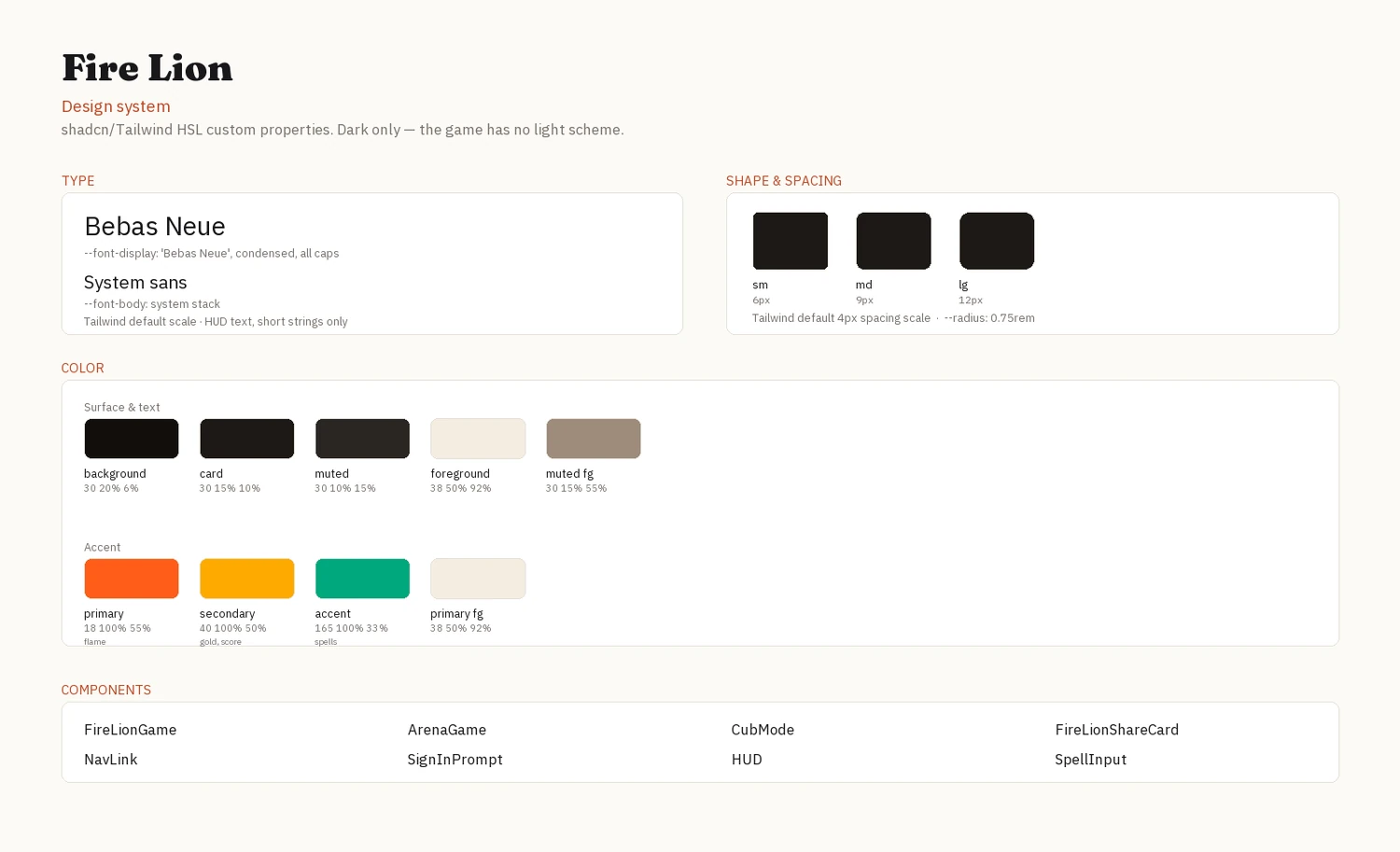
Task: Click the "card" color name label
Action: [211, 474]
